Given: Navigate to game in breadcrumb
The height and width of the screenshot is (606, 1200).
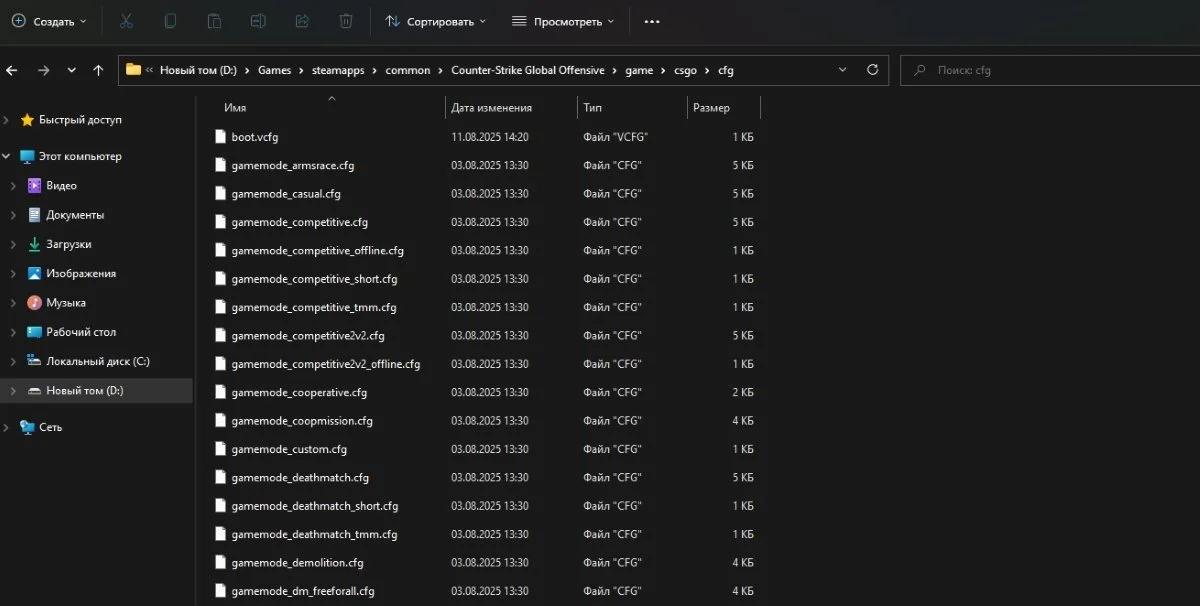Looking at the screenshot, I should tap(639, 70).
